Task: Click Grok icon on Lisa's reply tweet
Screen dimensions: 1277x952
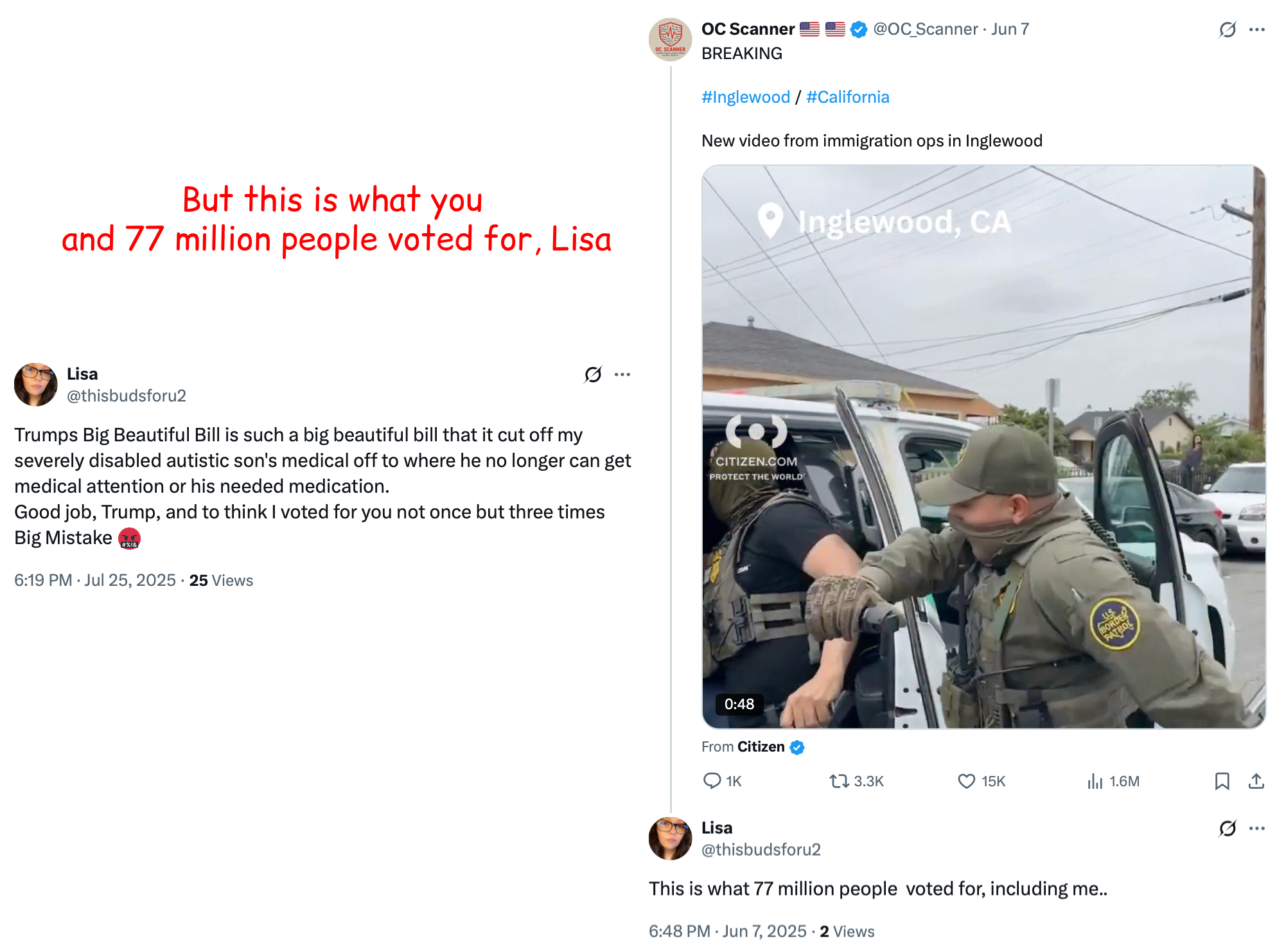Action: click(x=1228, y=829)
